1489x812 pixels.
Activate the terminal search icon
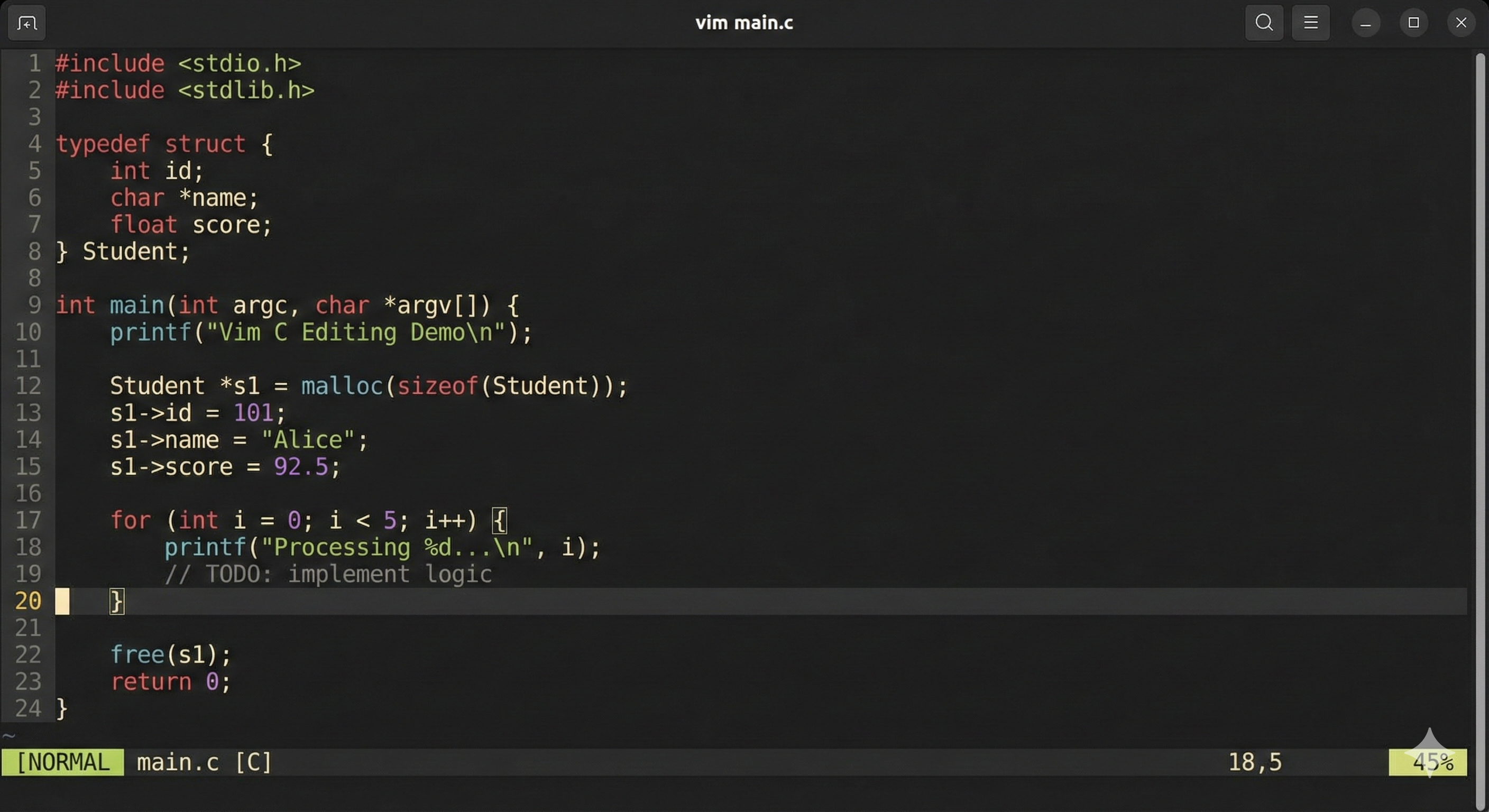click(1264, 23)
